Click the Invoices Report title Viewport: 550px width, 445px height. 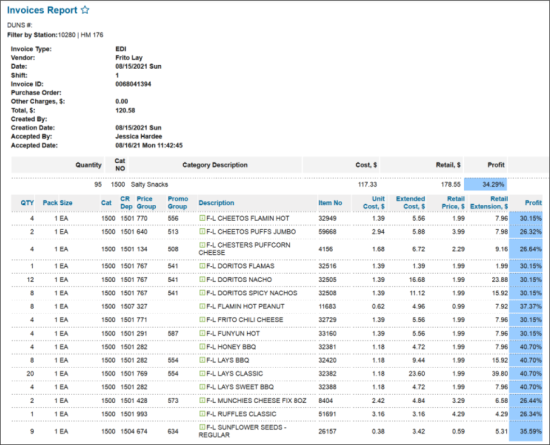pyautogui.click(x=42, y=10)
